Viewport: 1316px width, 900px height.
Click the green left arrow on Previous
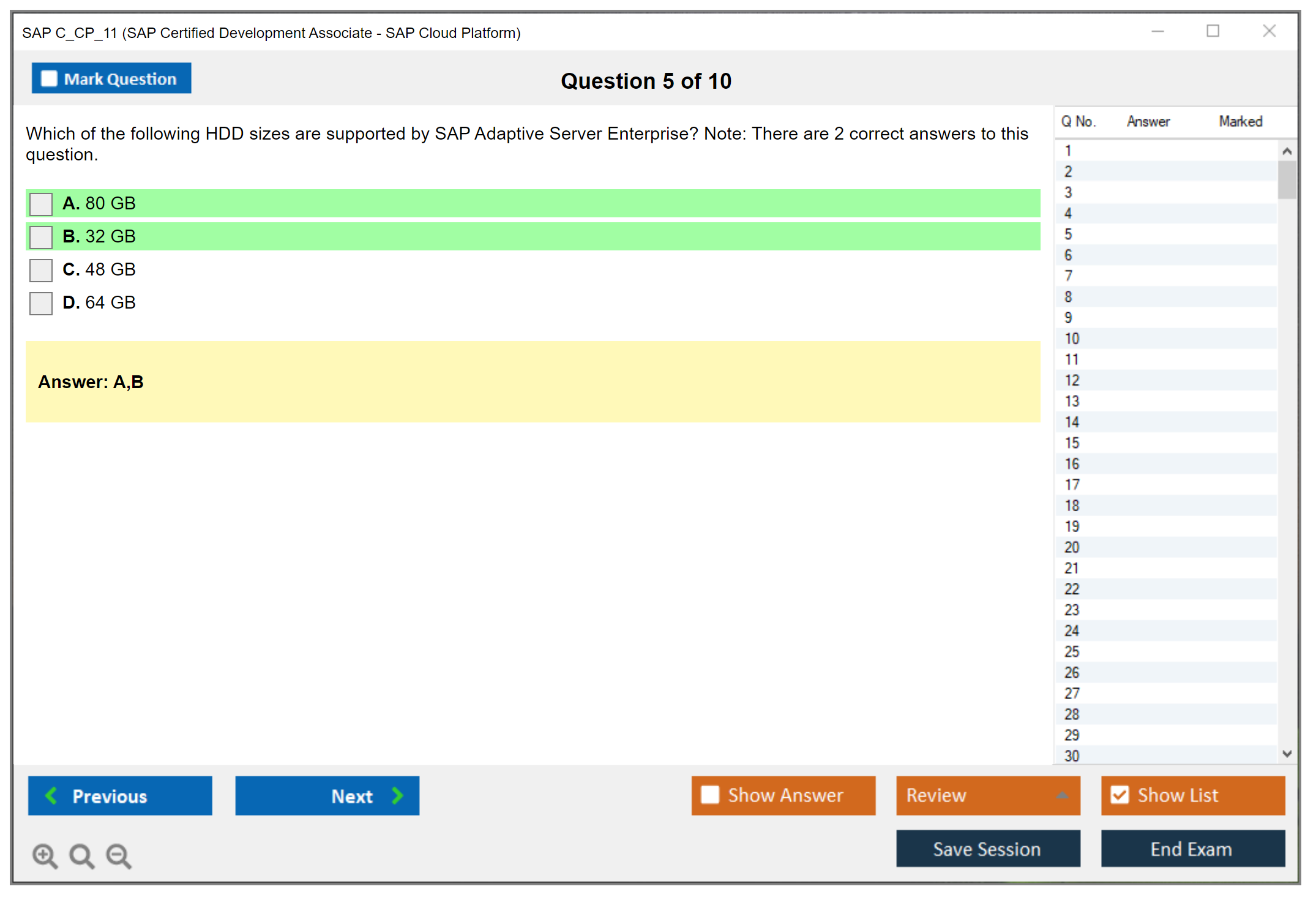(x=51, y=795)
